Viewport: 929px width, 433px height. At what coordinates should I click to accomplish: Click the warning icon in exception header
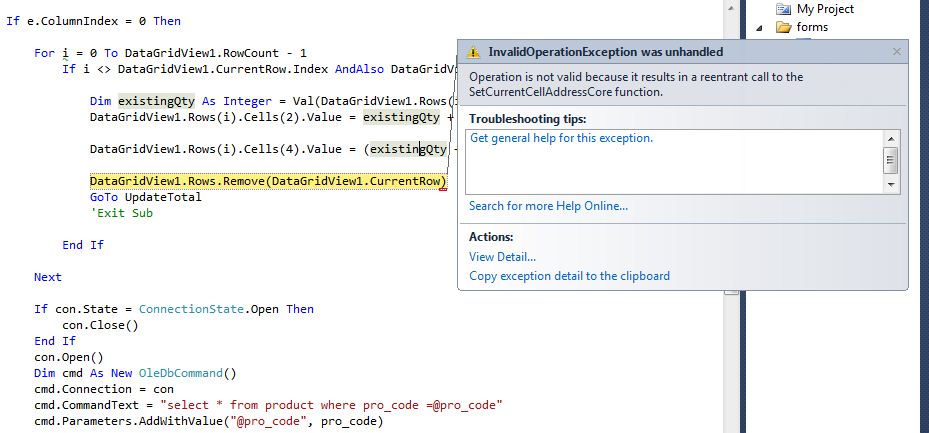[x=473, y=52]
